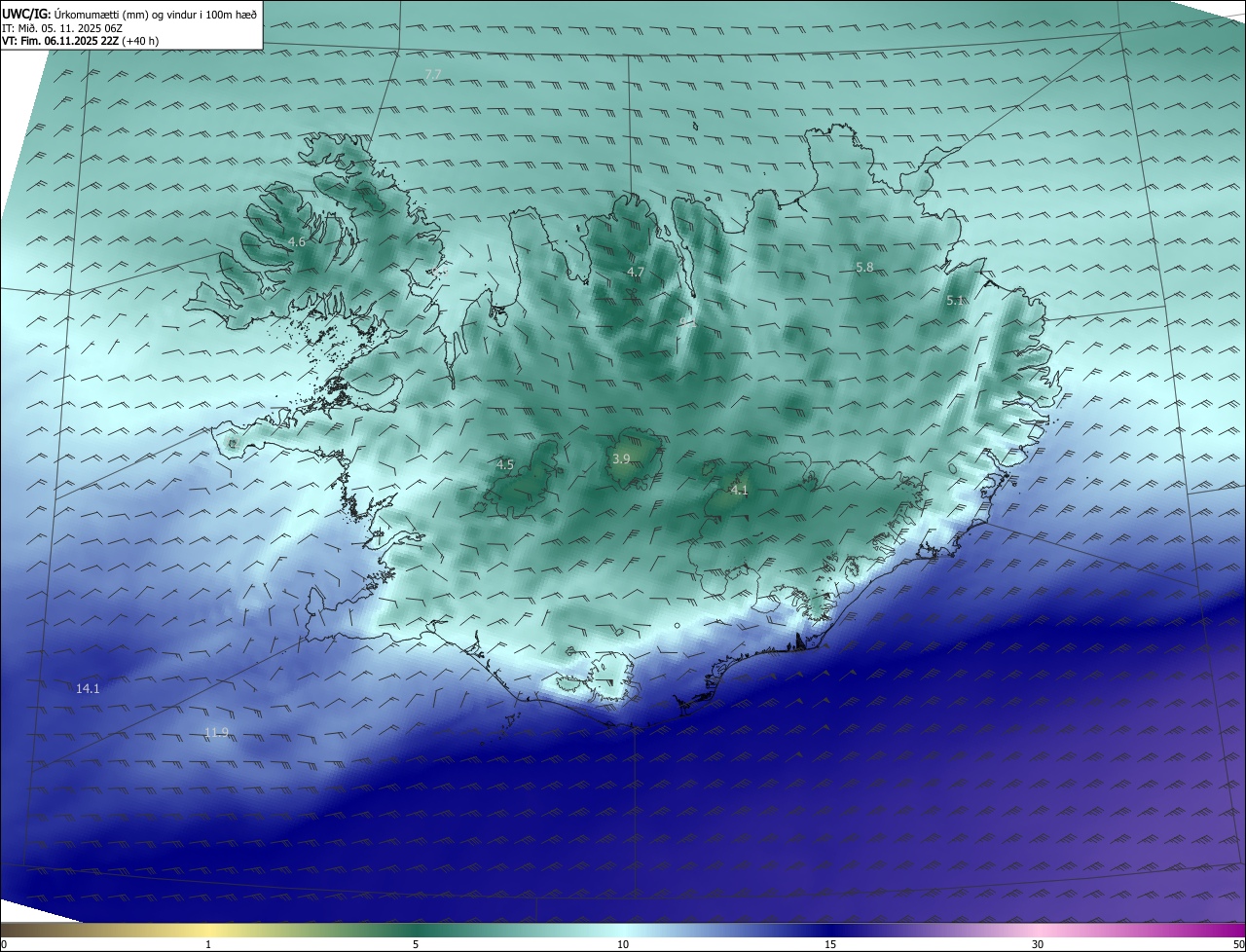Click the 5.1 value in east Iceland
Screen dimensions: 1246x952
[x=955, y=301]
